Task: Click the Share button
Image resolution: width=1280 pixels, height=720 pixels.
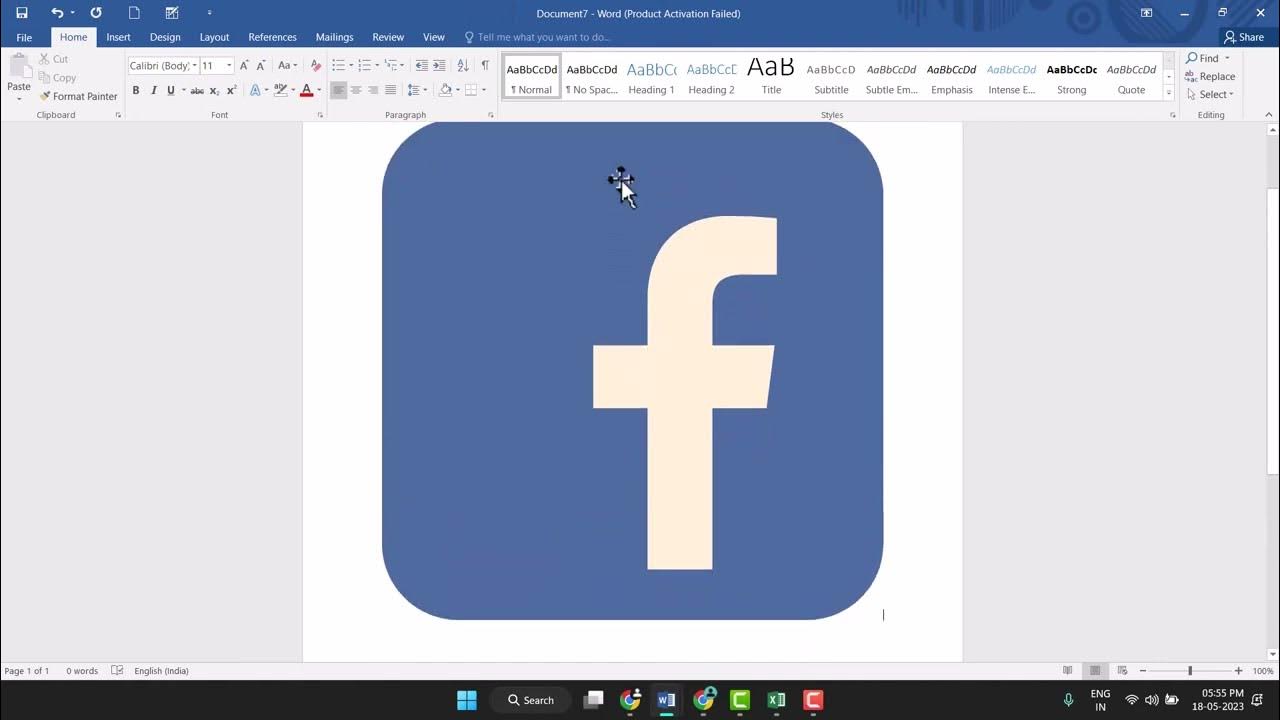Action: coord(1244,37)
